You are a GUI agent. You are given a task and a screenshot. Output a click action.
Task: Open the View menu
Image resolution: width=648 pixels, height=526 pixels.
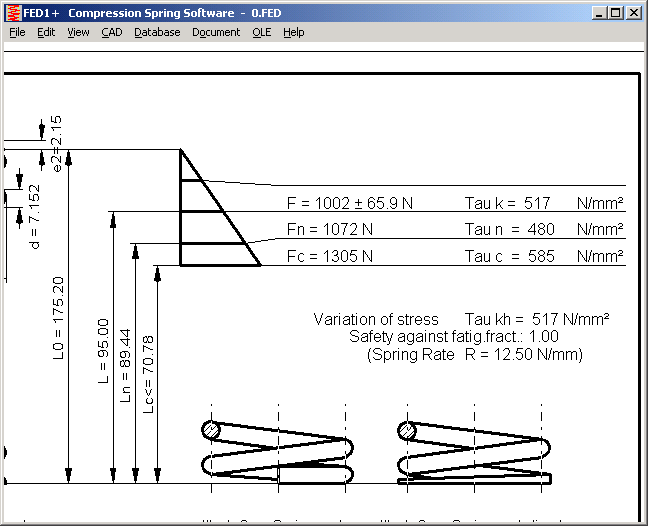[78, 32]
